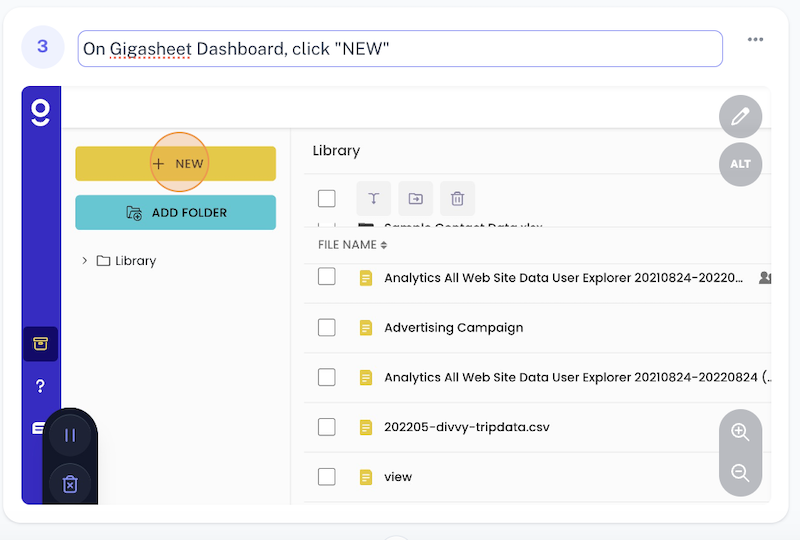Check the view file checkbox

coord(327,476)
